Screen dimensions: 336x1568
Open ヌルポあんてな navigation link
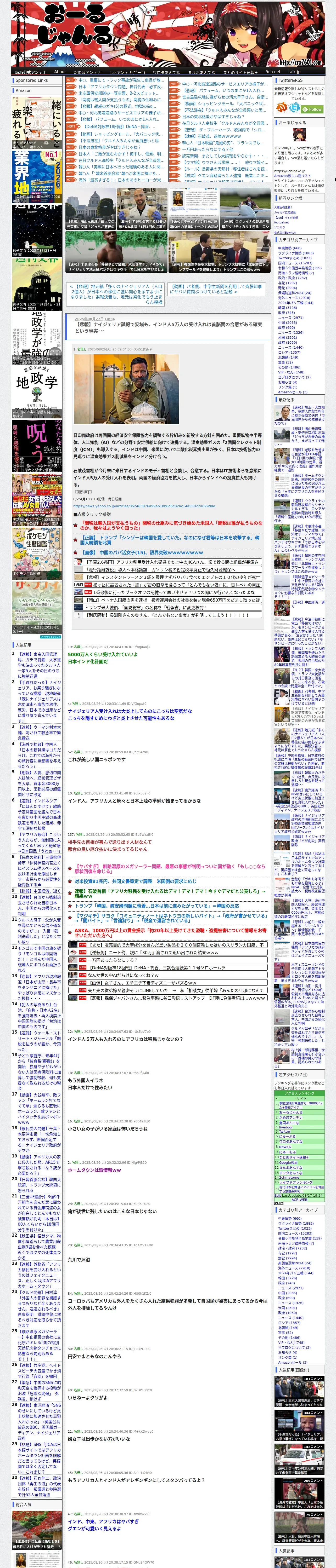point(201,72)
